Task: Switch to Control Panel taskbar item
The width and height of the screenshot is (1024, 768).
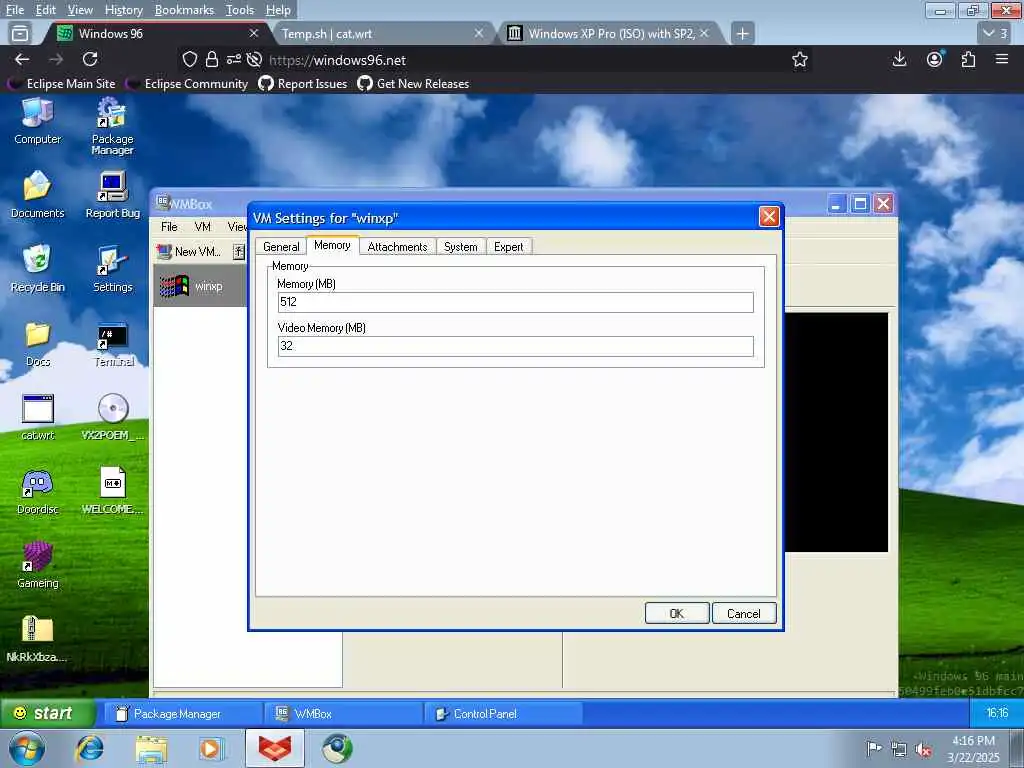Action: point(504,714)
